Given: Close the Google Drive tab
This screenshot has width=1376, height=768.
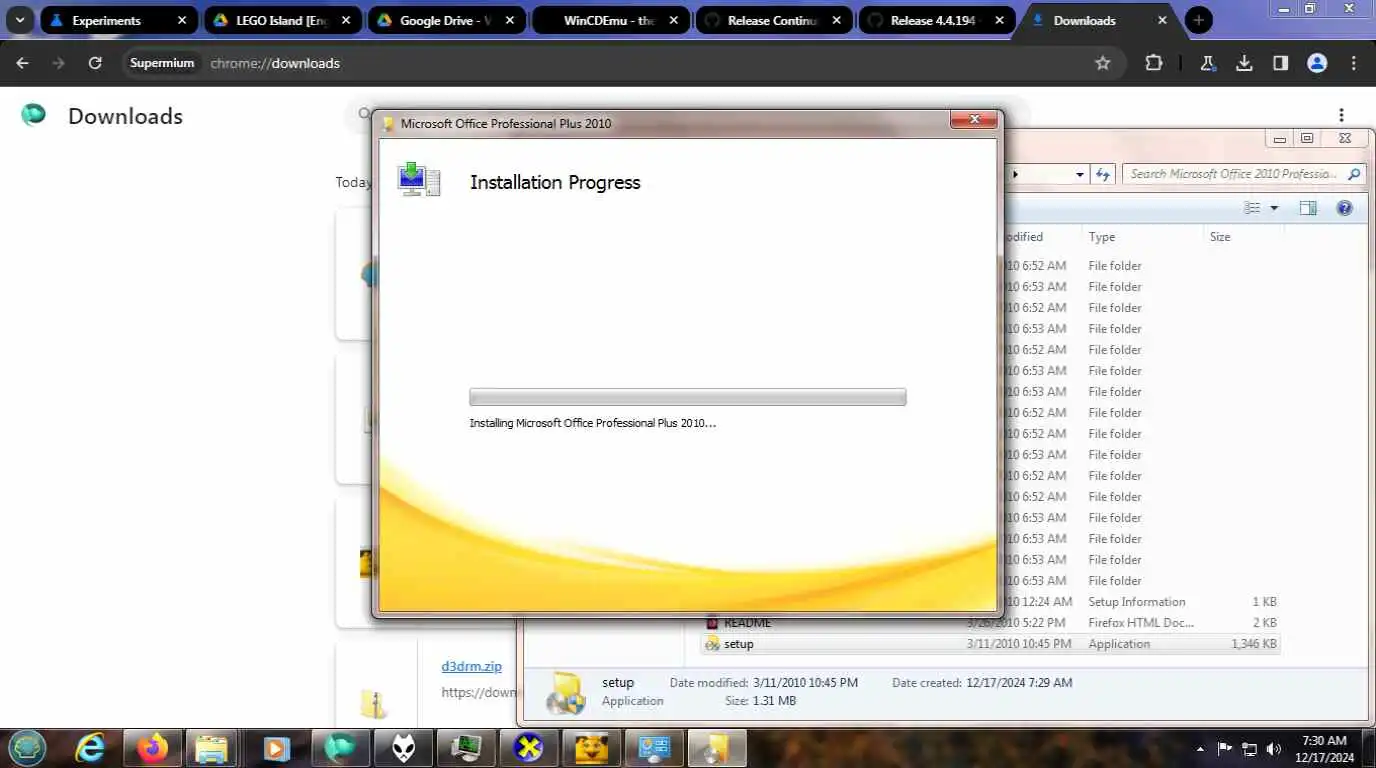Looking at the screenshot, I should click(x=509, y=20).
